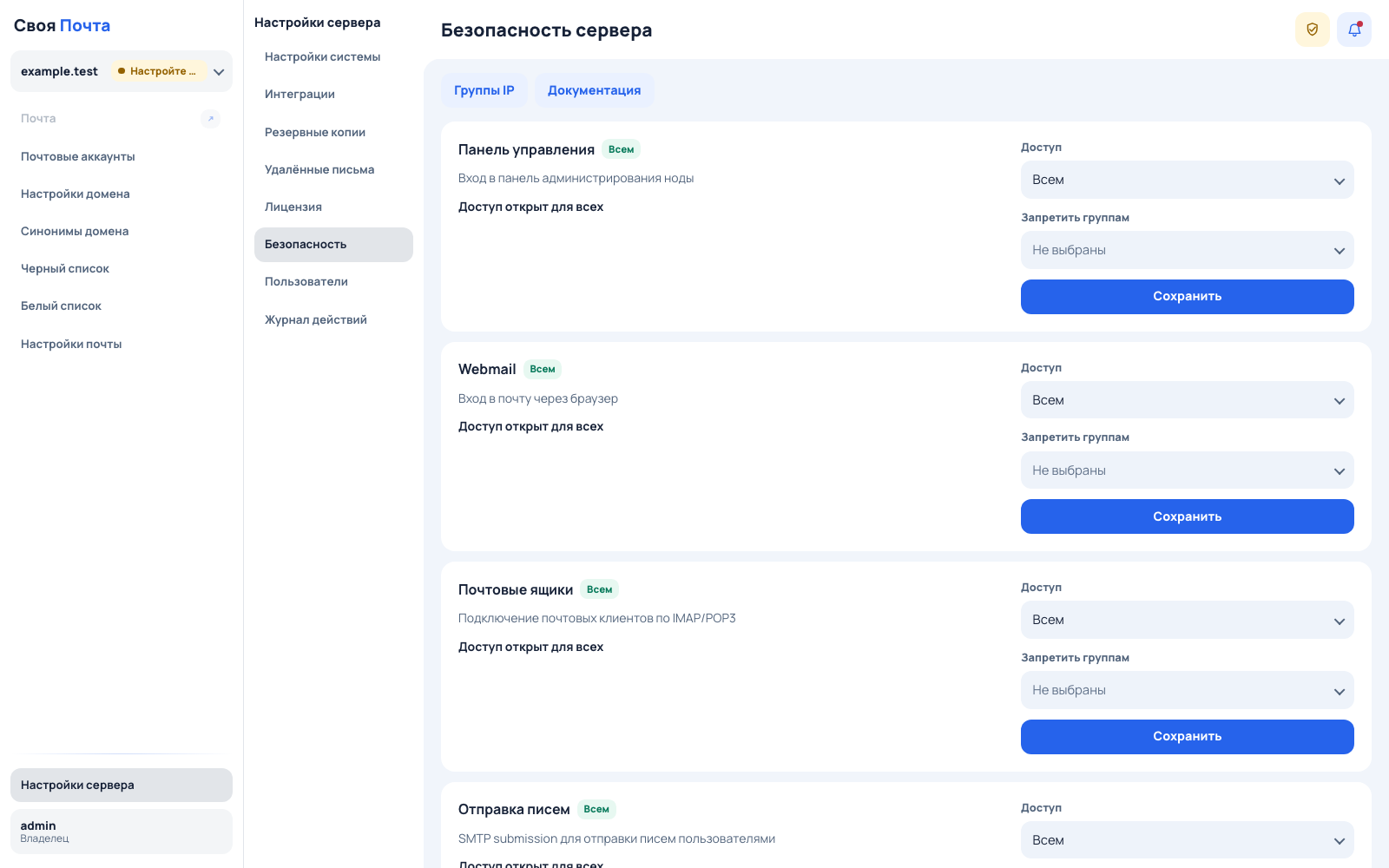The image size is (1389, 868).
Task: Click the Всем badge next to Панель управления
Action: [x=621, y=149]
